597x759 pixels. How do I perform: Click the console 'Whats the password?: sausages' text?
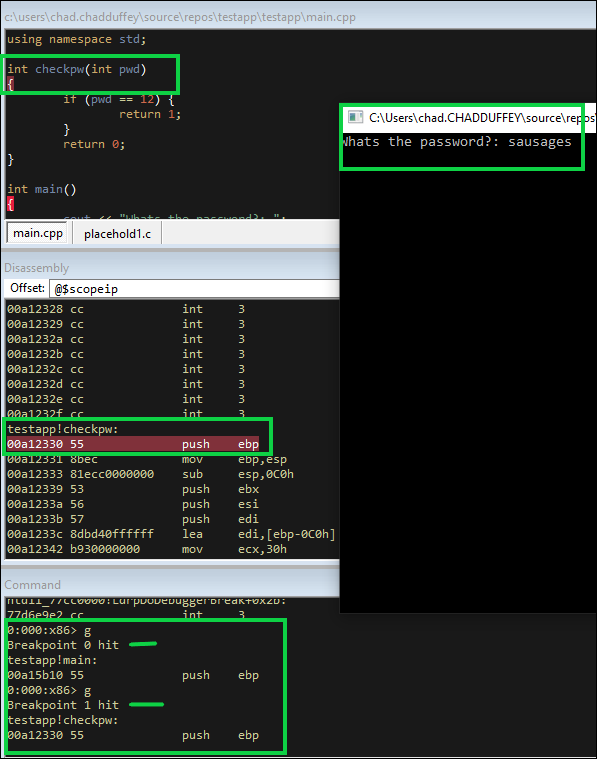[x=457, y=142]
